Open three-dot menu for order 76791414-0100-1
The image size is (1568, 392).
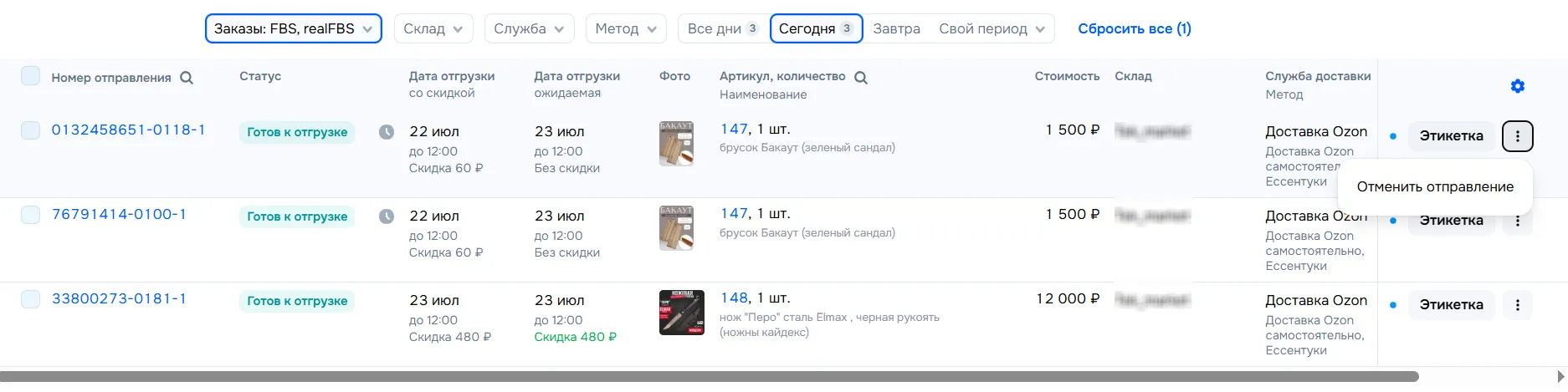click(1517, 222)
